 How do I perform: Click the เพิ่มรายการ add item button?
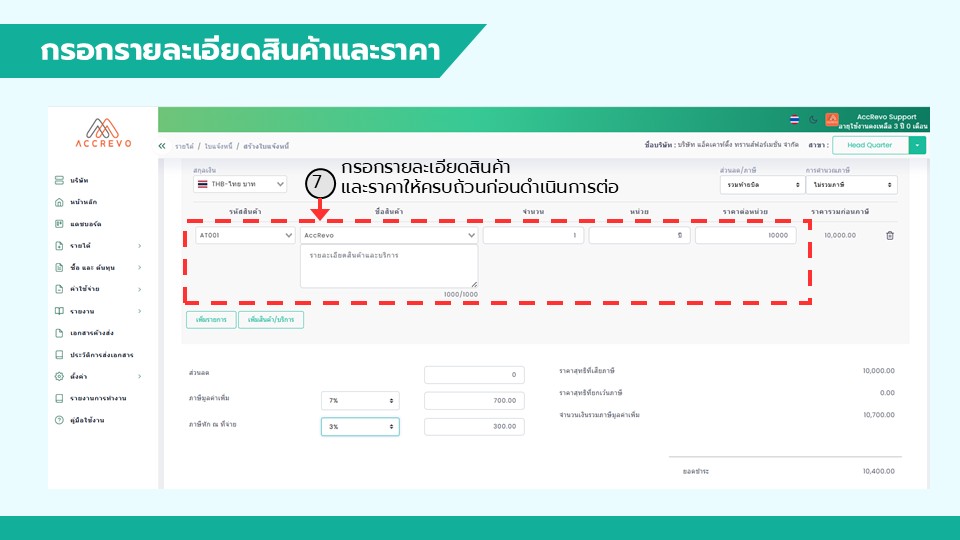click(x=210, y=320)
